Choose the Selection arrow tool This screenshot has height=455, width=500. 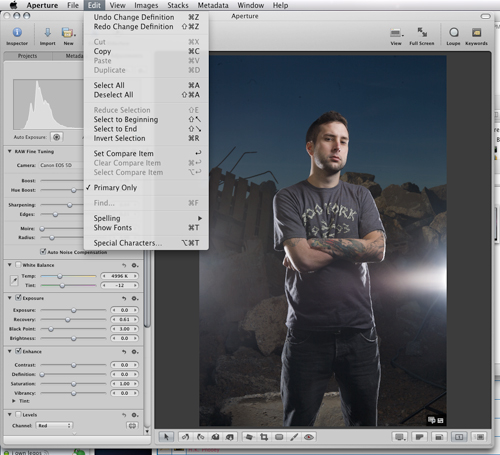pyautogui.click(x=166, y=437)
